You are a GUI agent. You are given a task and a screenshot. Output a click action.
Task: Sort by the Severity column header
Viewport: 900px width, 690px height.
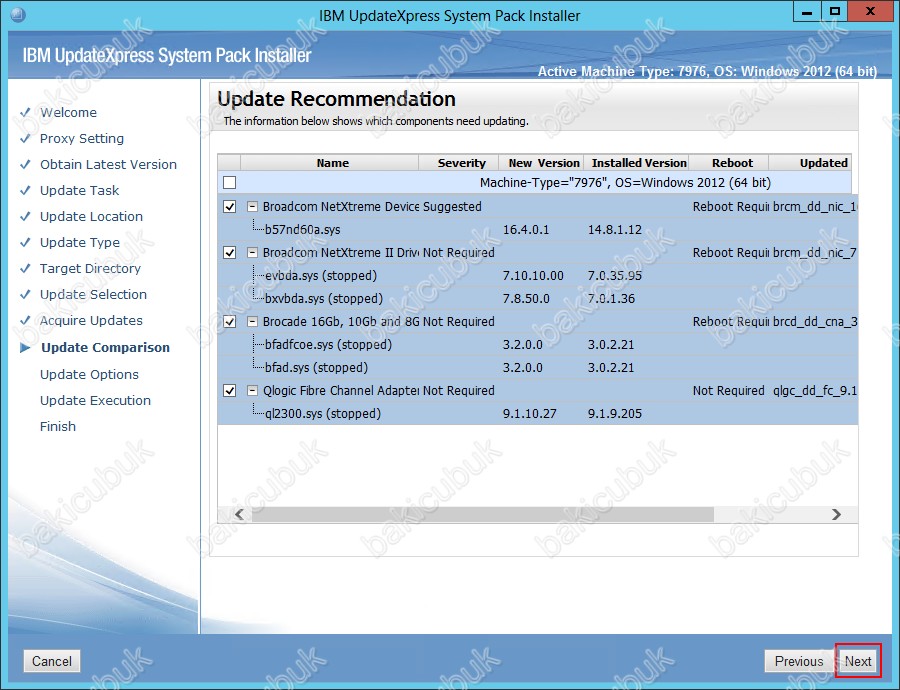(459, 162)
